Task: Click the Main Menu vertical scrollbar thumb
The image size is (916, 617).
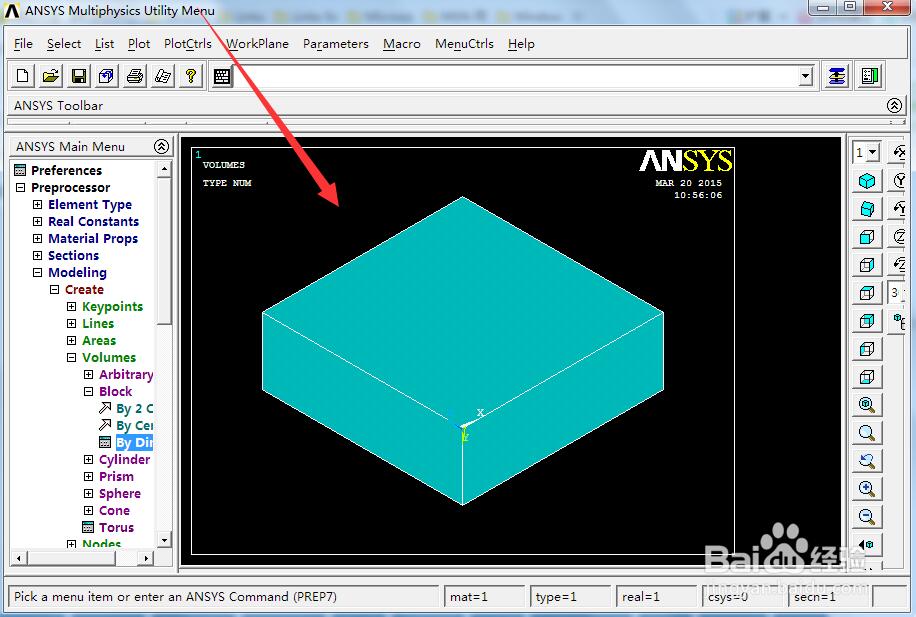Action: coord(165,250)
